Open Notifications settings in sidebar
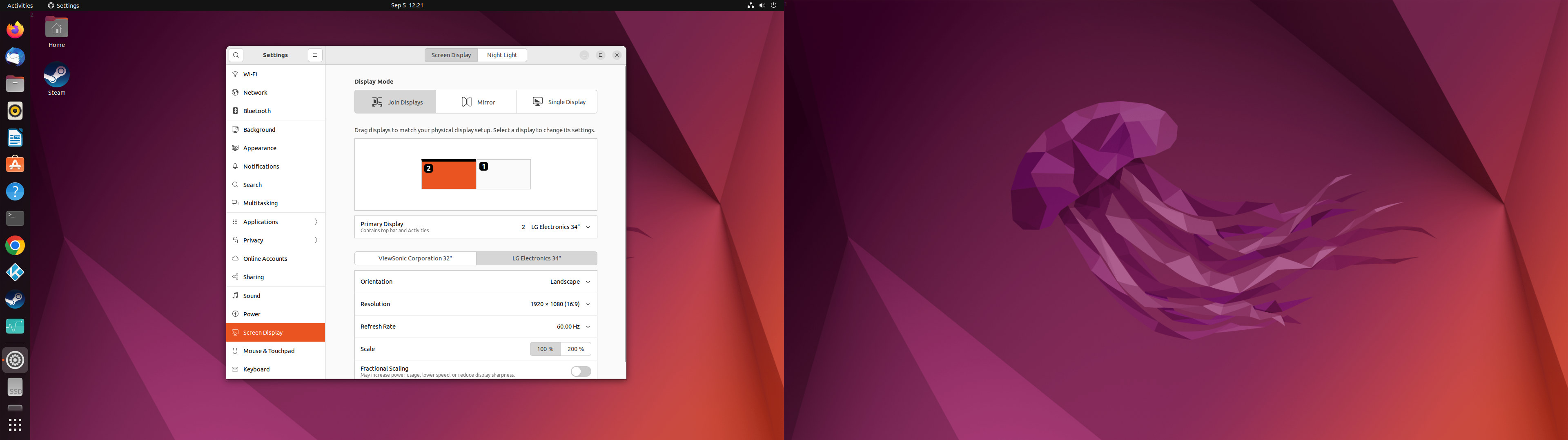The height and width of the screenshot is (440, 1568). [x=276, y=166]
